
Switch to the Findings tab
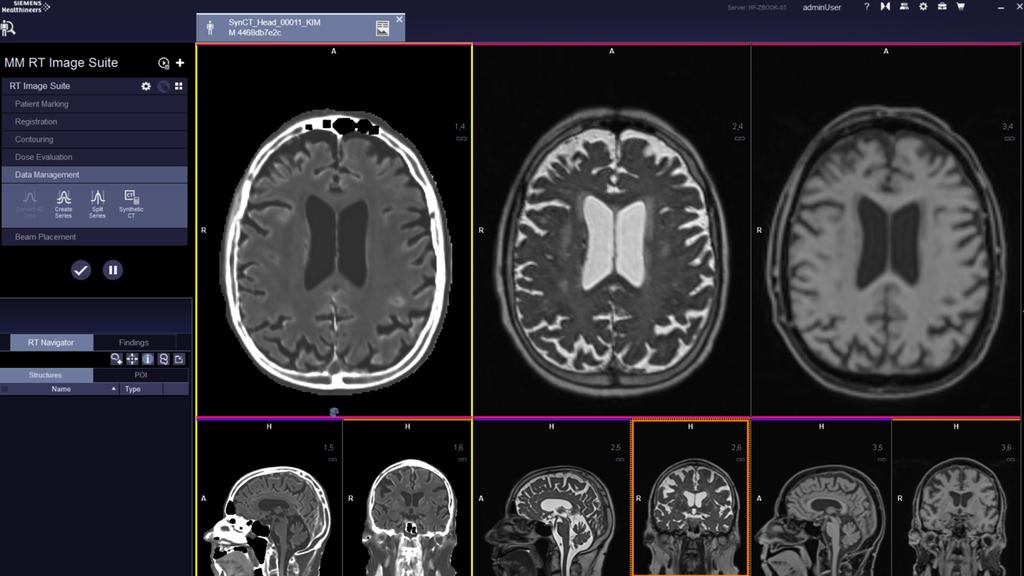point(132,342)
